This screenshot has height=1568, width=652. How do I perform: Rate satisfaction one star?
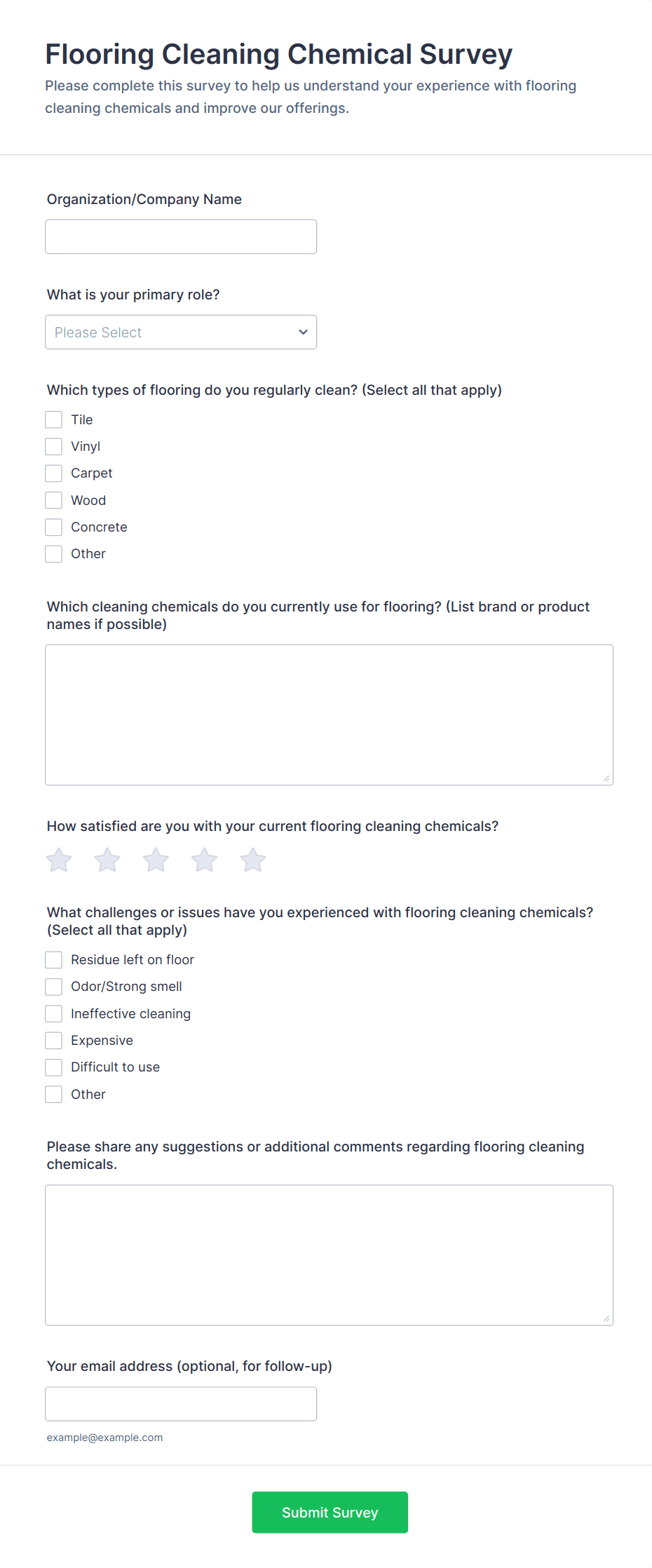pos(60,860)
